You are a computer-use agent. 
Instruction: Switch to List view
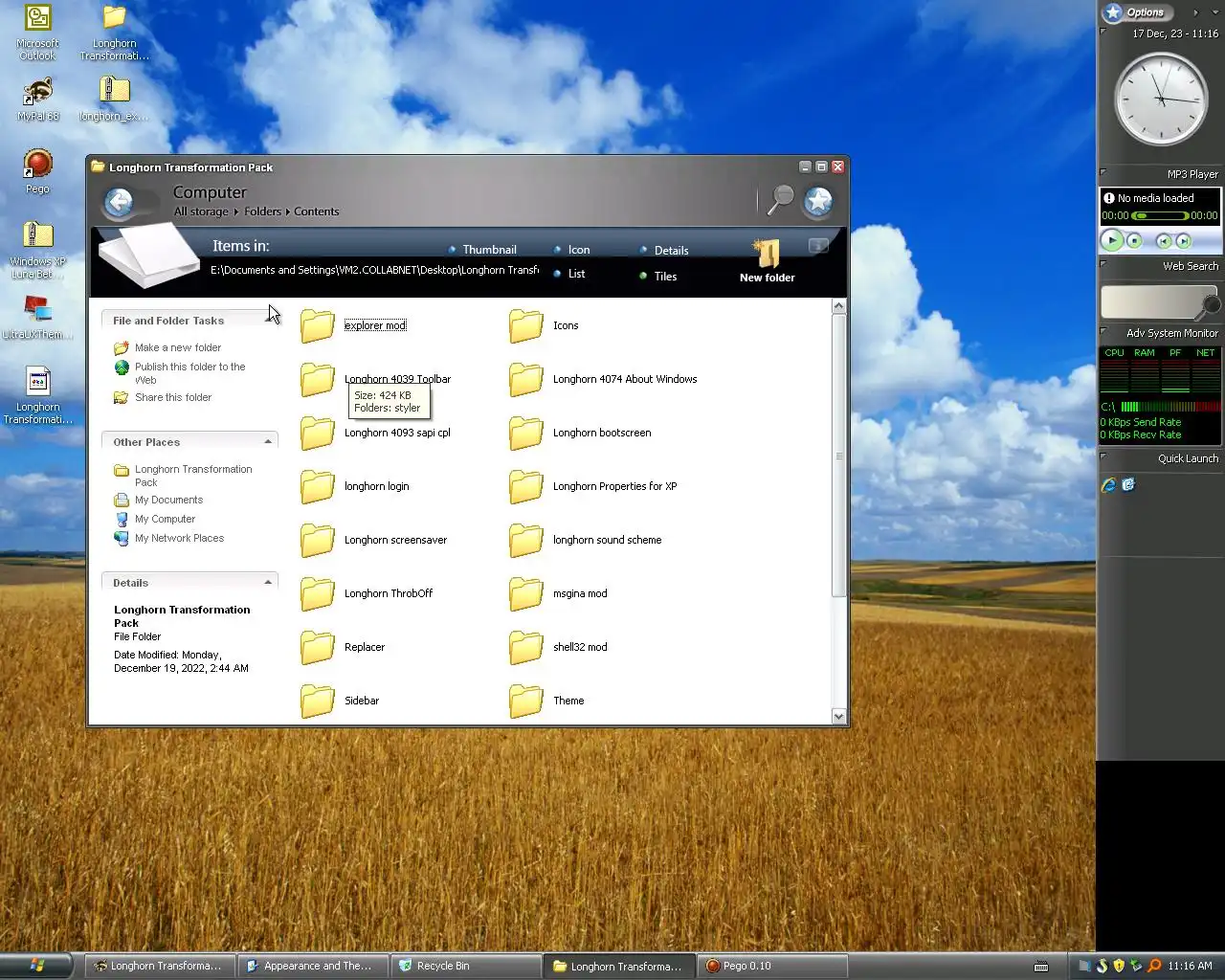point(569,274)
